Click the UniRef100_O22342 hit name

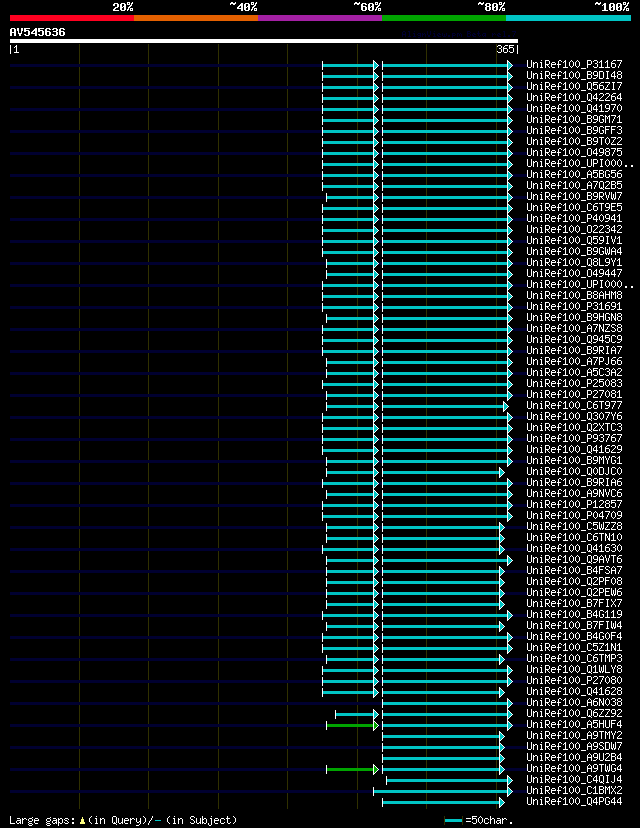coord(574,229)
